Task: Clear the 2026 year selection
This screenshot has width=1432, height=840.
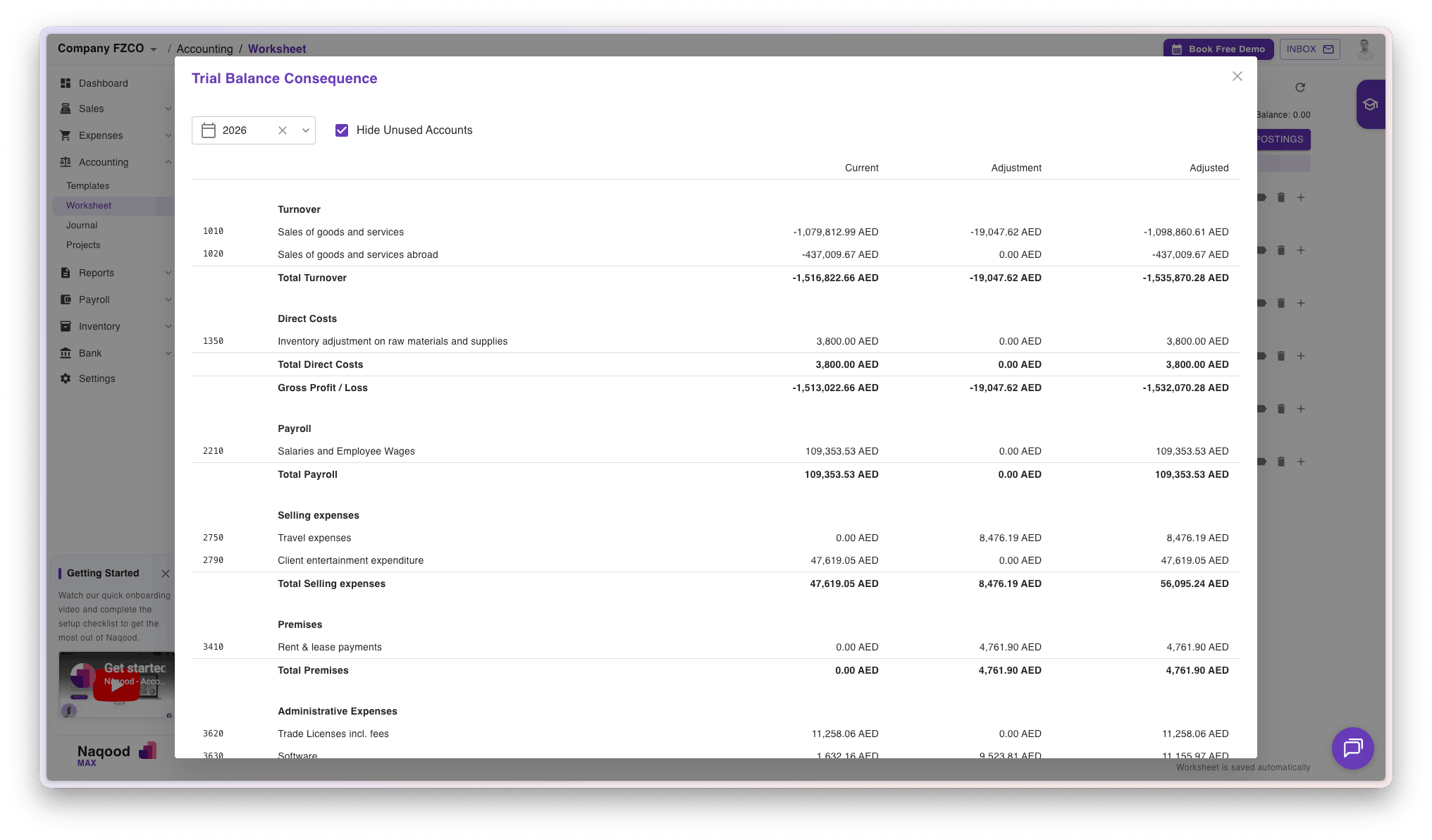Action: click(283, 130)
